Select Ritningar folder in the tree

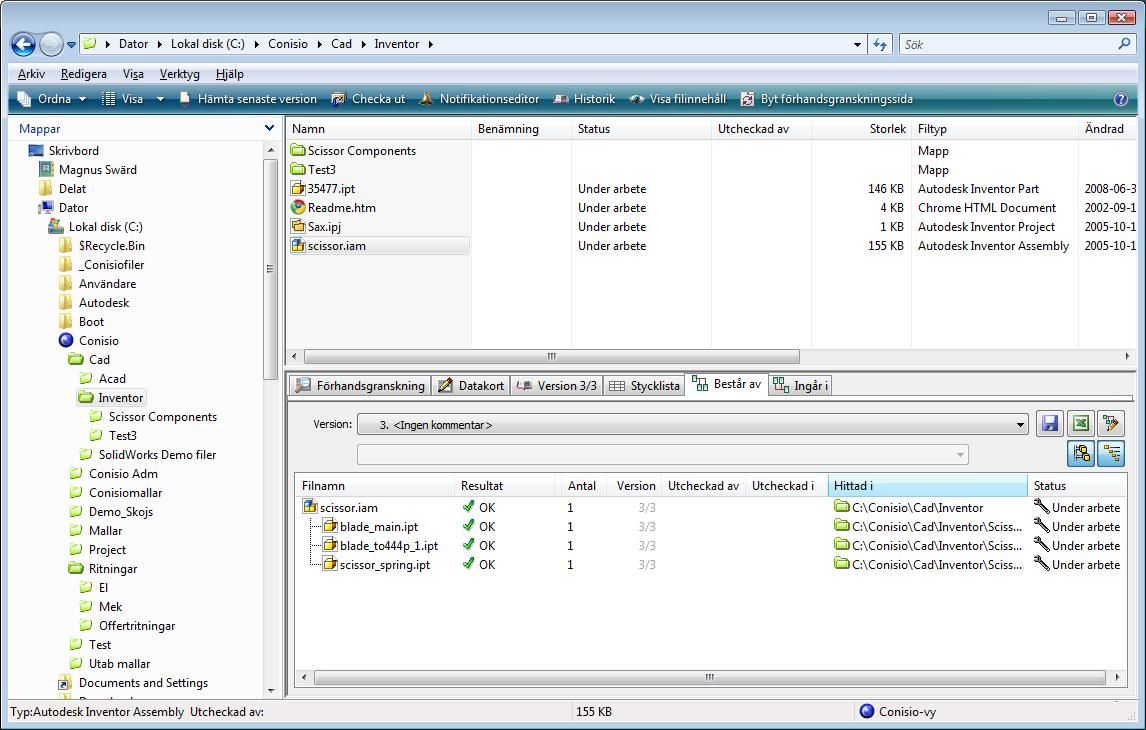(103, 569)
